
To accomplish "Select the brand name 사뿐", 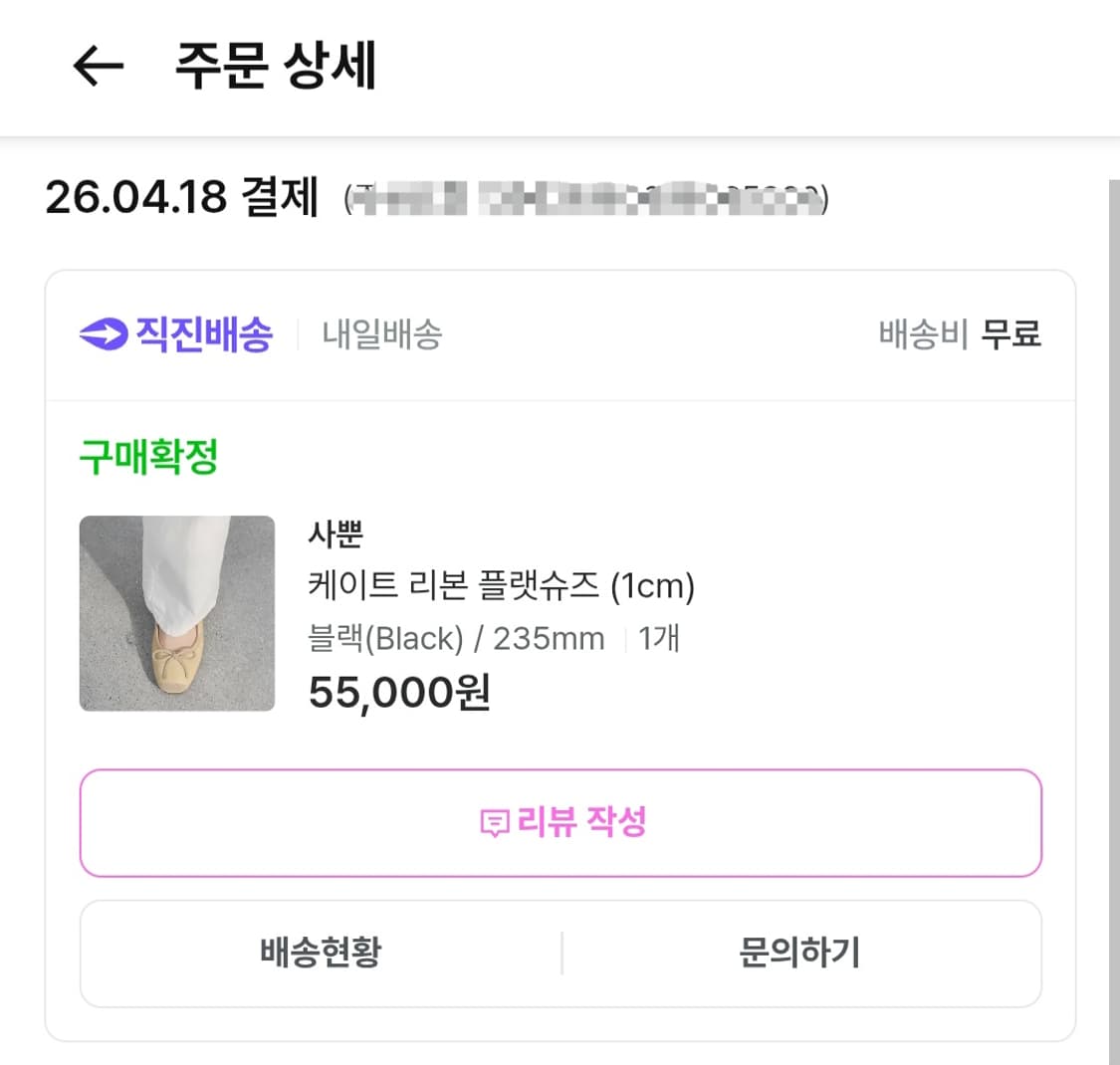I will click(x=336, y=535).
